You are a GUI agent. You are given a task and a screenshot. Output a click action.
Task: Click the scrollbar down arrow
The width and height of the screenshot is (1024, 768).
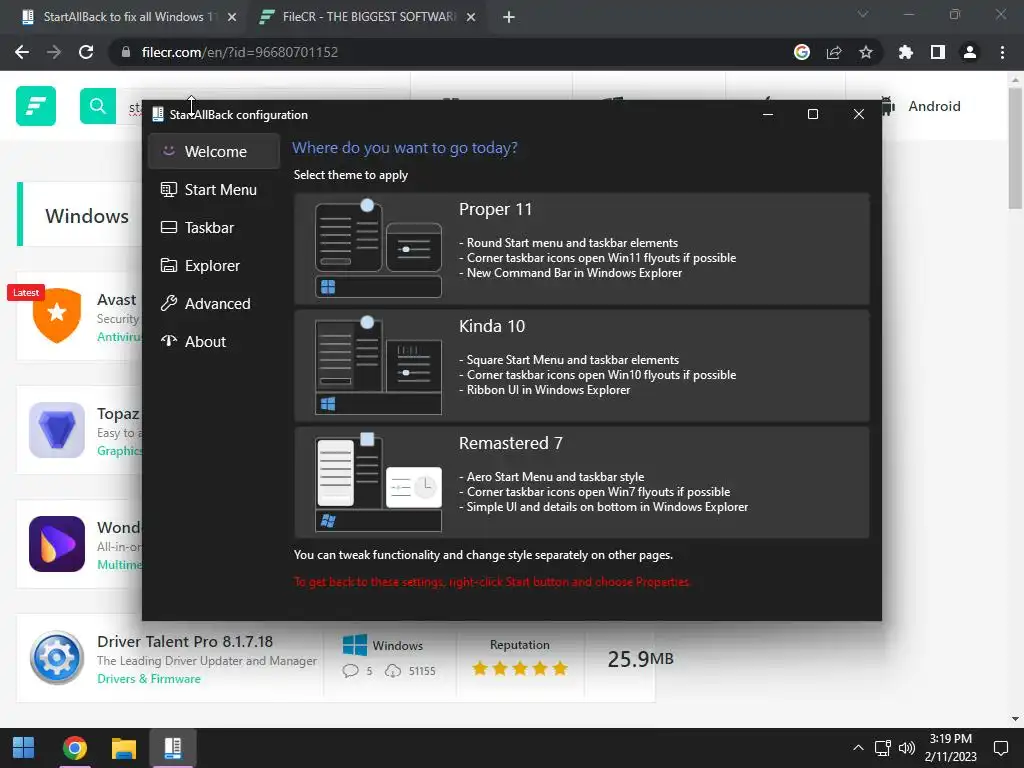[1015, 719]
